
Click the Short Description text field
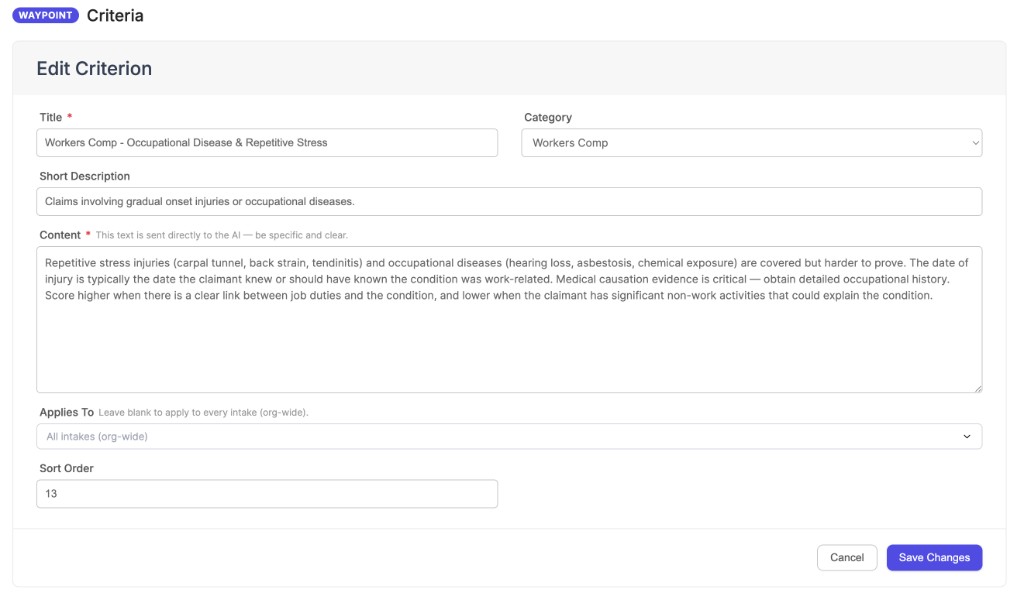509,201
